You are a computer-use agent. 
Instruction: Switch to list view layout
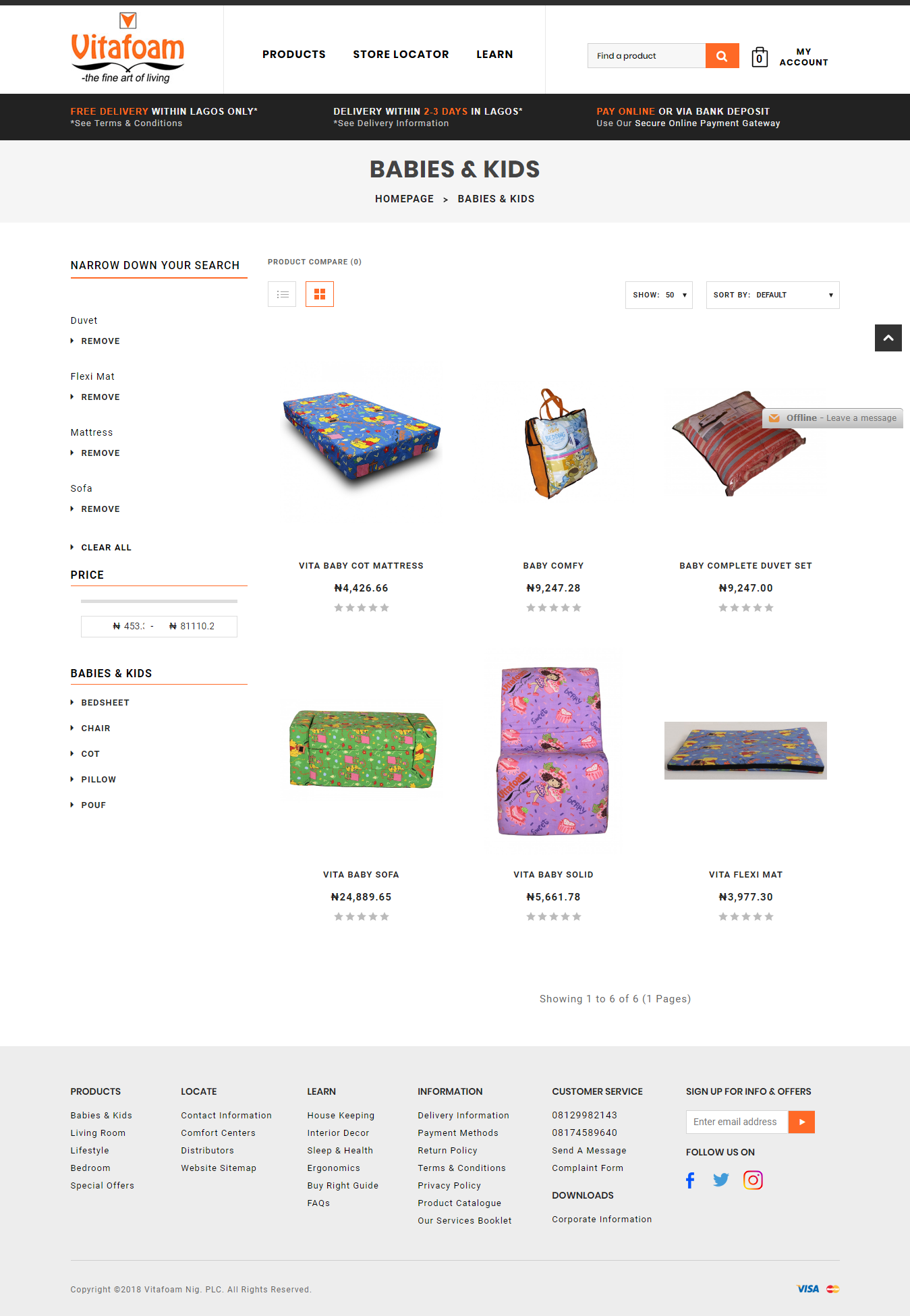282,294
